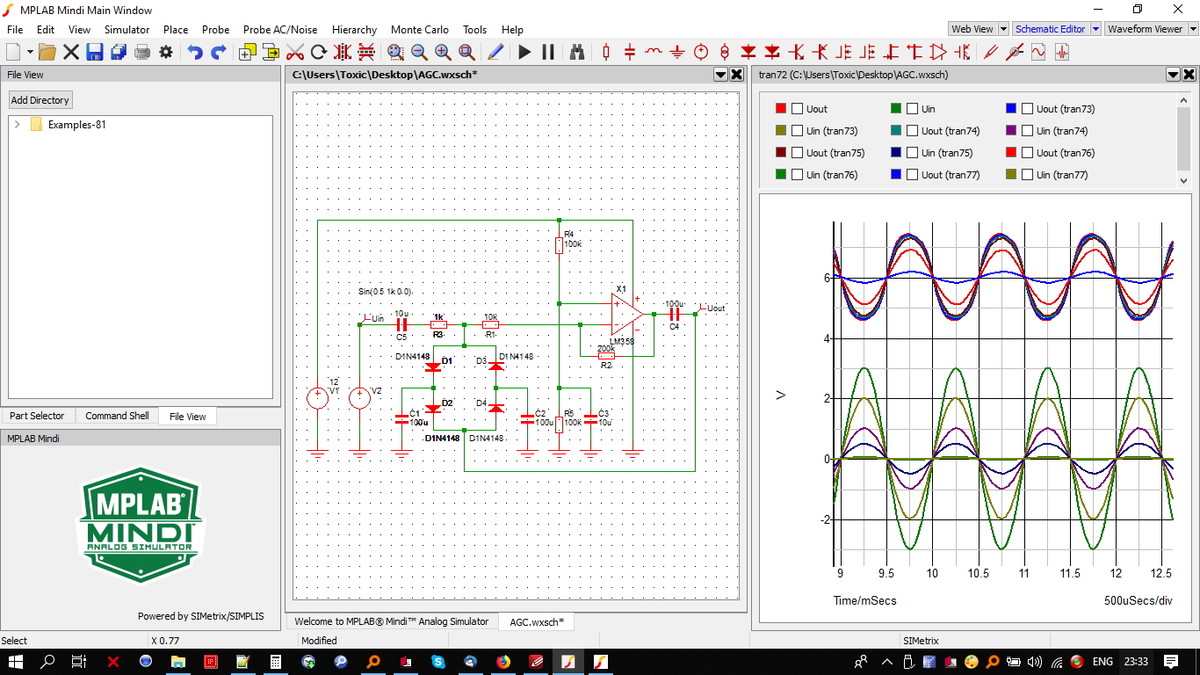Image resolution: width=1200 pixels, height=675 pixels.
Task: Activate the wire pencil tool
Action: tap(496, 52)
